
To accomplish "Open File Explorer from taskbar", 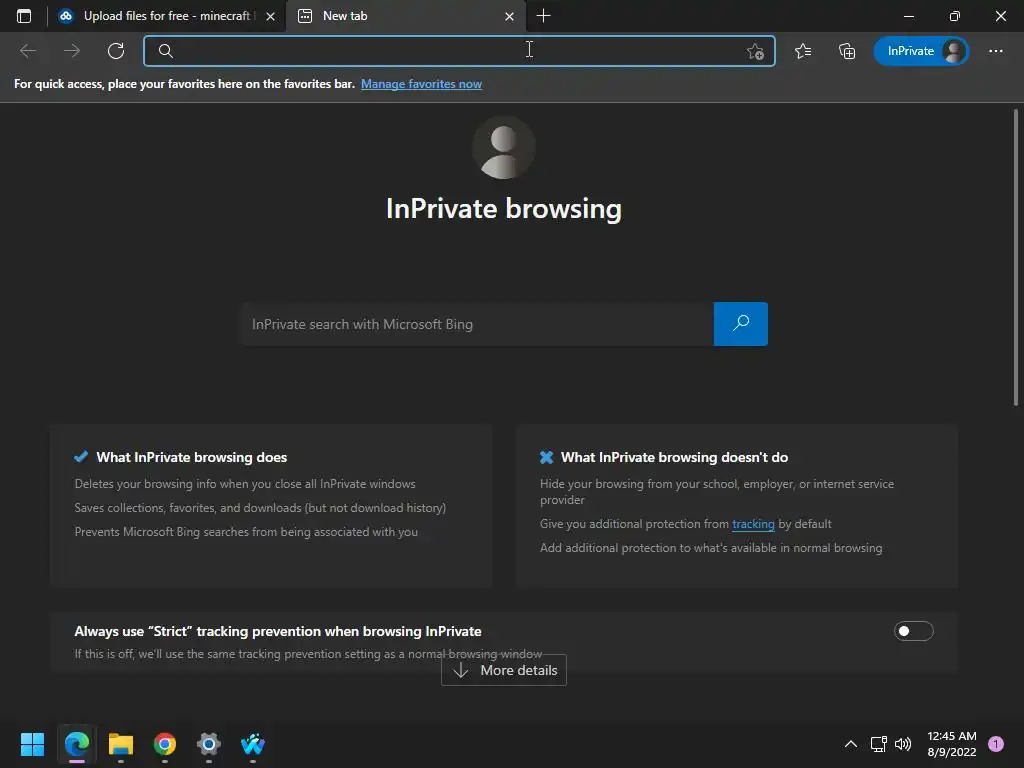I will point(120,744).
